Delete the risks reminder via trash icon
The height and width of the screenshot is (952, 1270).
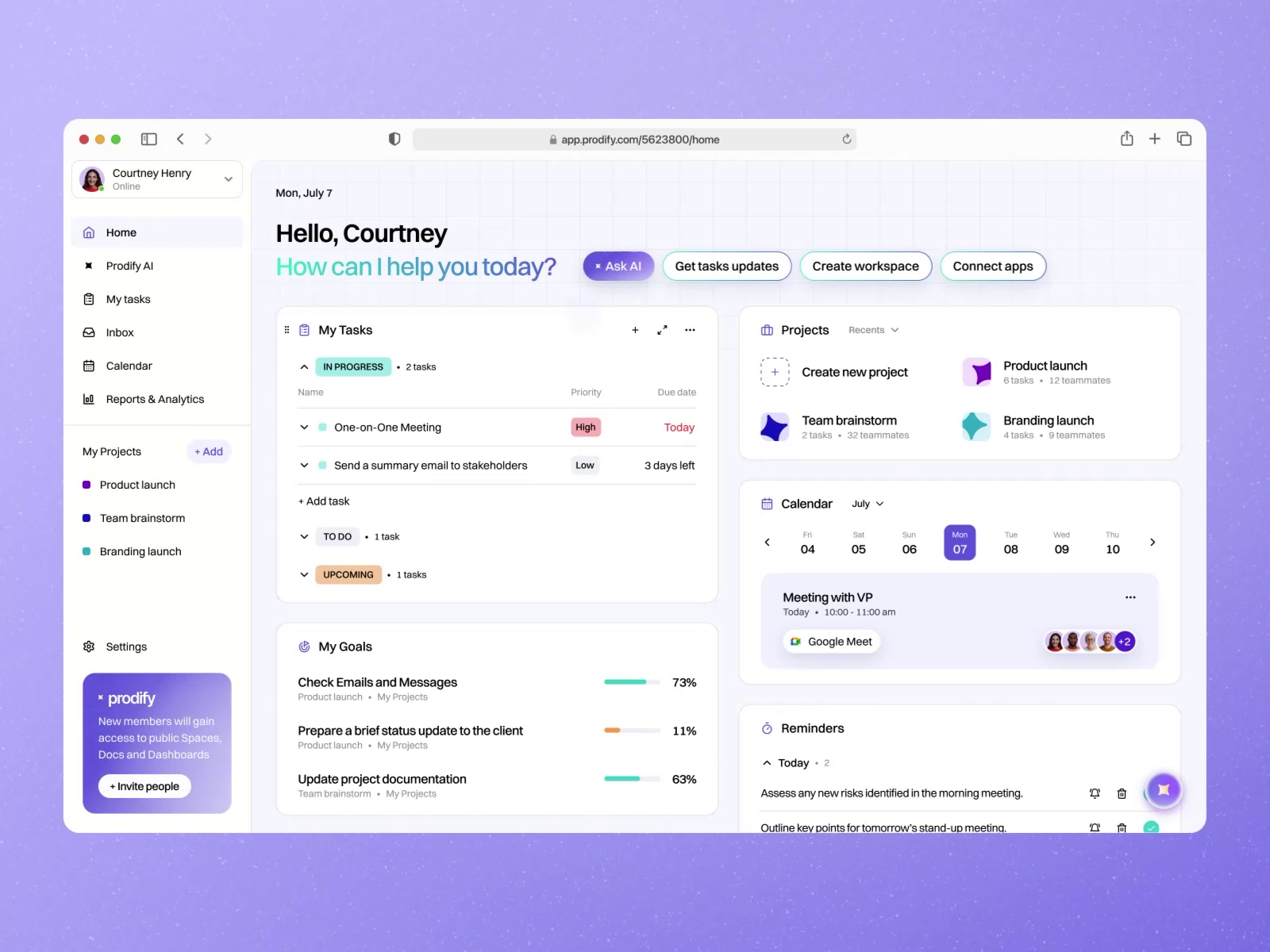click(1122, 793)
